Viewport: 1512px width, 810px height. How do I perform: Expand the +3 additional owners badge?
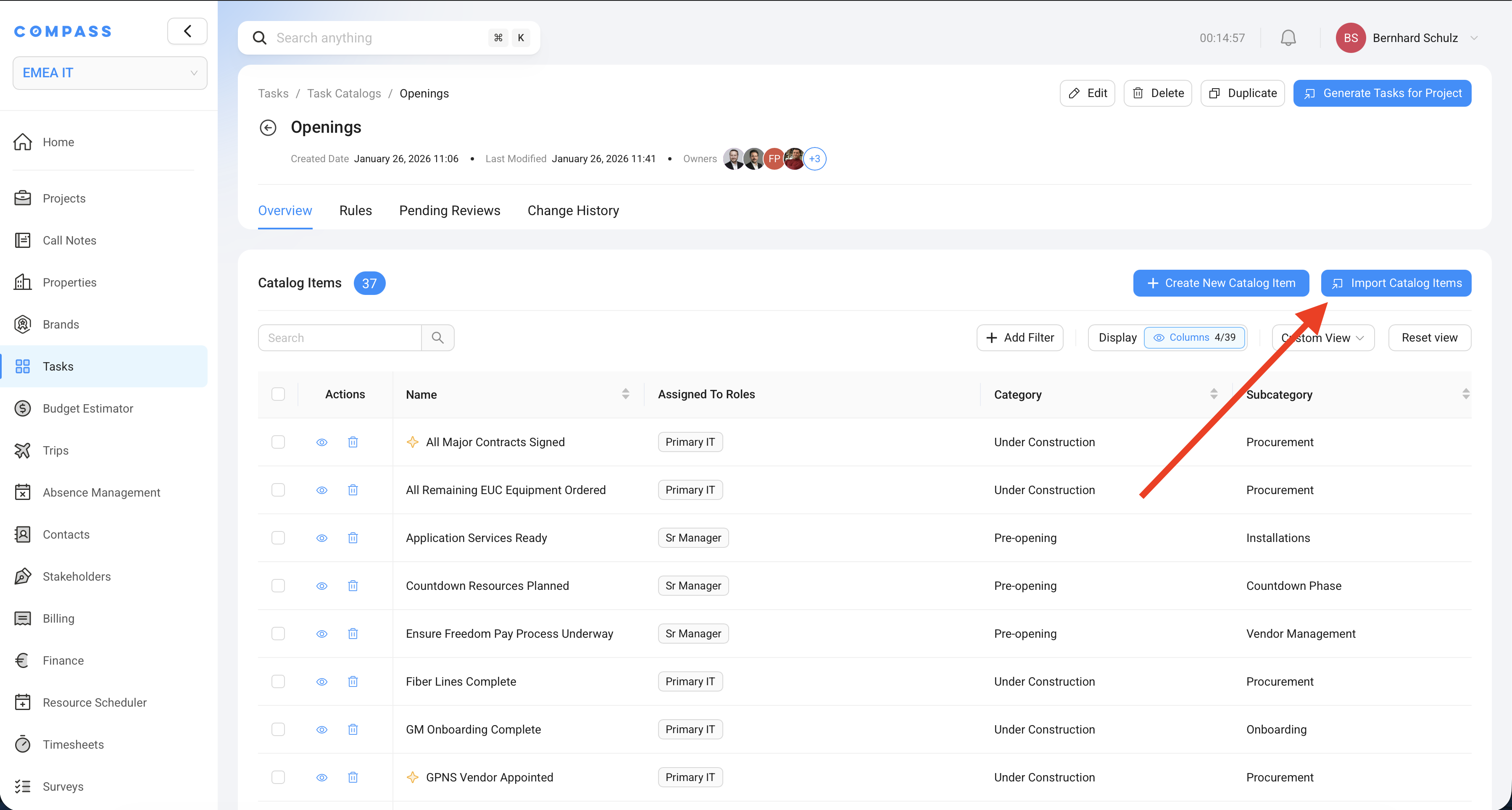[815, 158]
